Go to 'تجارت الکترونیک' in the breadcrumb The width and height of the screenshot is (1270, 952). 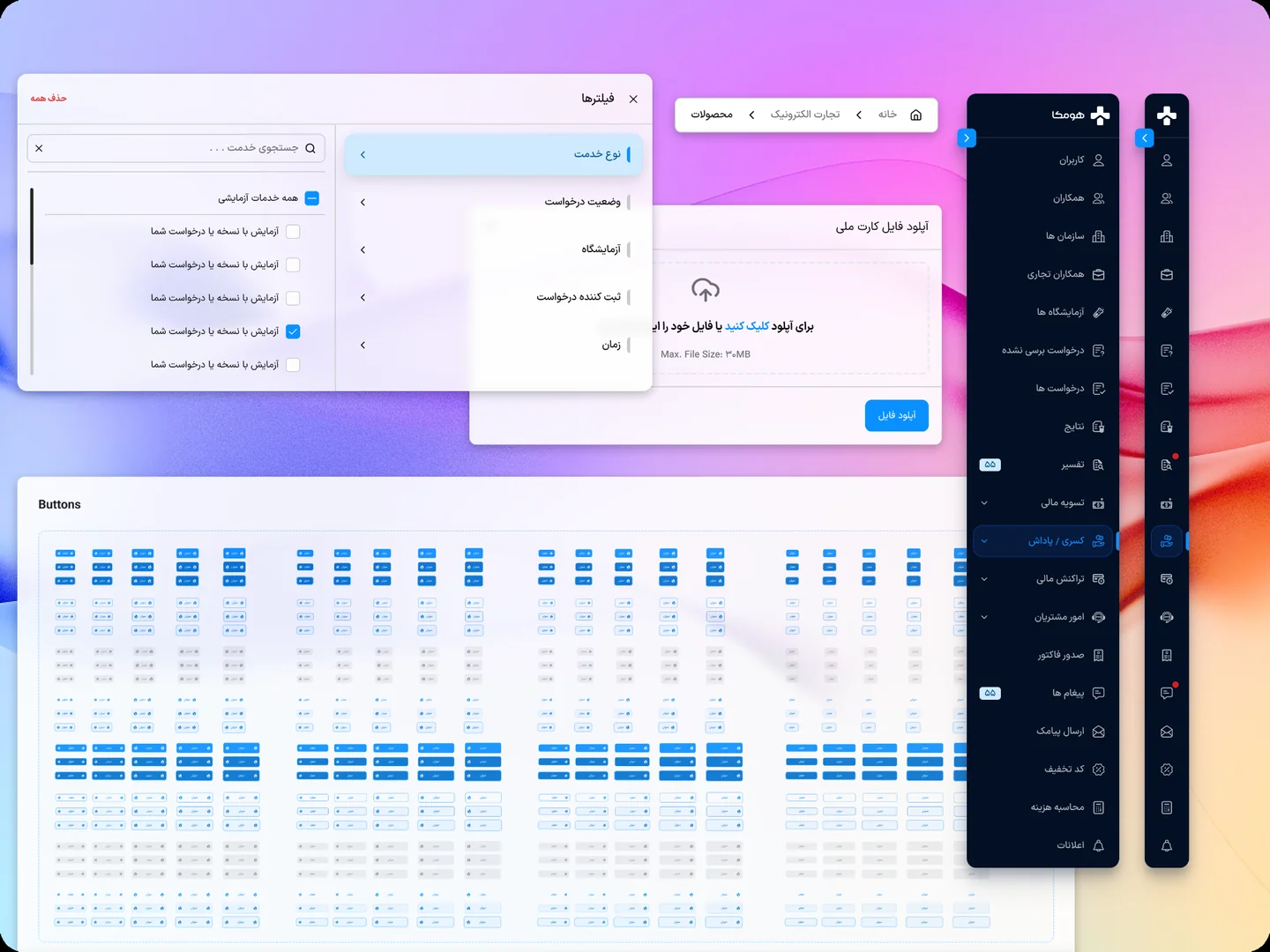[x=804, y=115]
